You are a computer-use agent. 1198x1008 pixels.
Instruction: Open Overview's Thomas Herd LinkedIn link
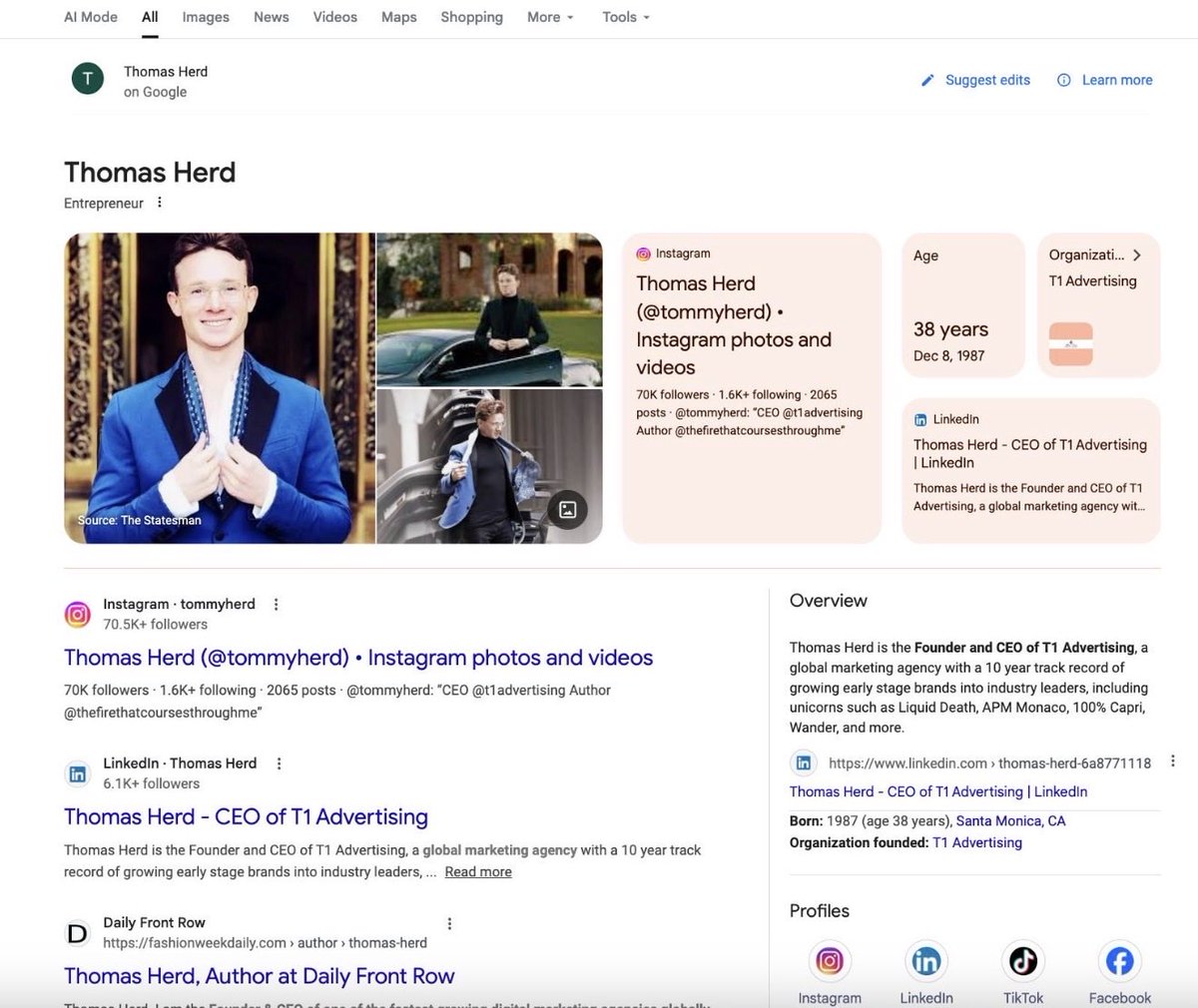[x=938, y=791]
